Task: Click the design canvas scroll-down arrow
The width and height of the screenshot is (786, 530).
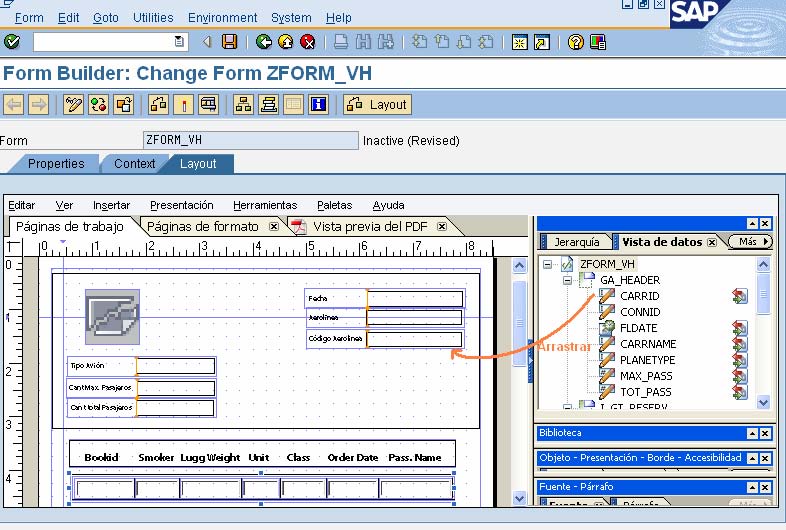Action: point(519,498)
